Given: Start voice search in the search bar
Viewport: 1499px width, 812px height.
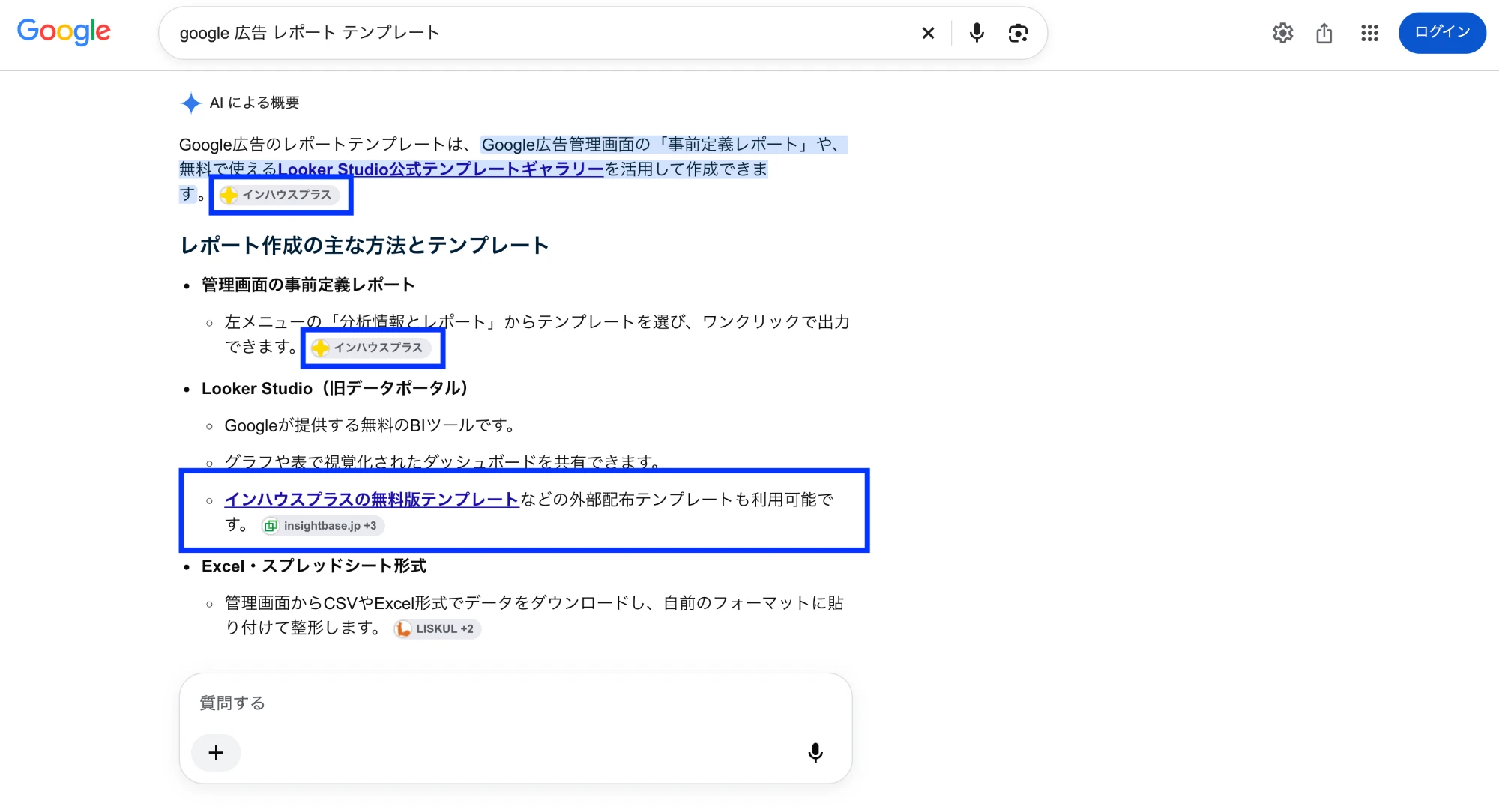Looking at the screenshot, I should pos(976,33).
